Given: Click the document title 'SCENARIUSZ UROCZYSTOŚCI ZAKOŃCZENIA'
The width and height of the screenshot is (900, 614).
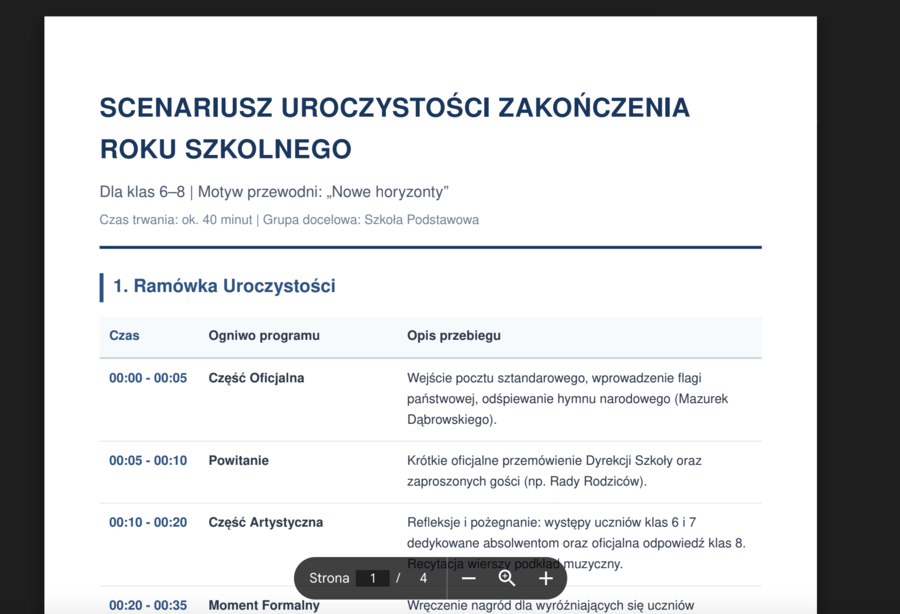Looking at the screenshot, I should click(x=394, y=108).
